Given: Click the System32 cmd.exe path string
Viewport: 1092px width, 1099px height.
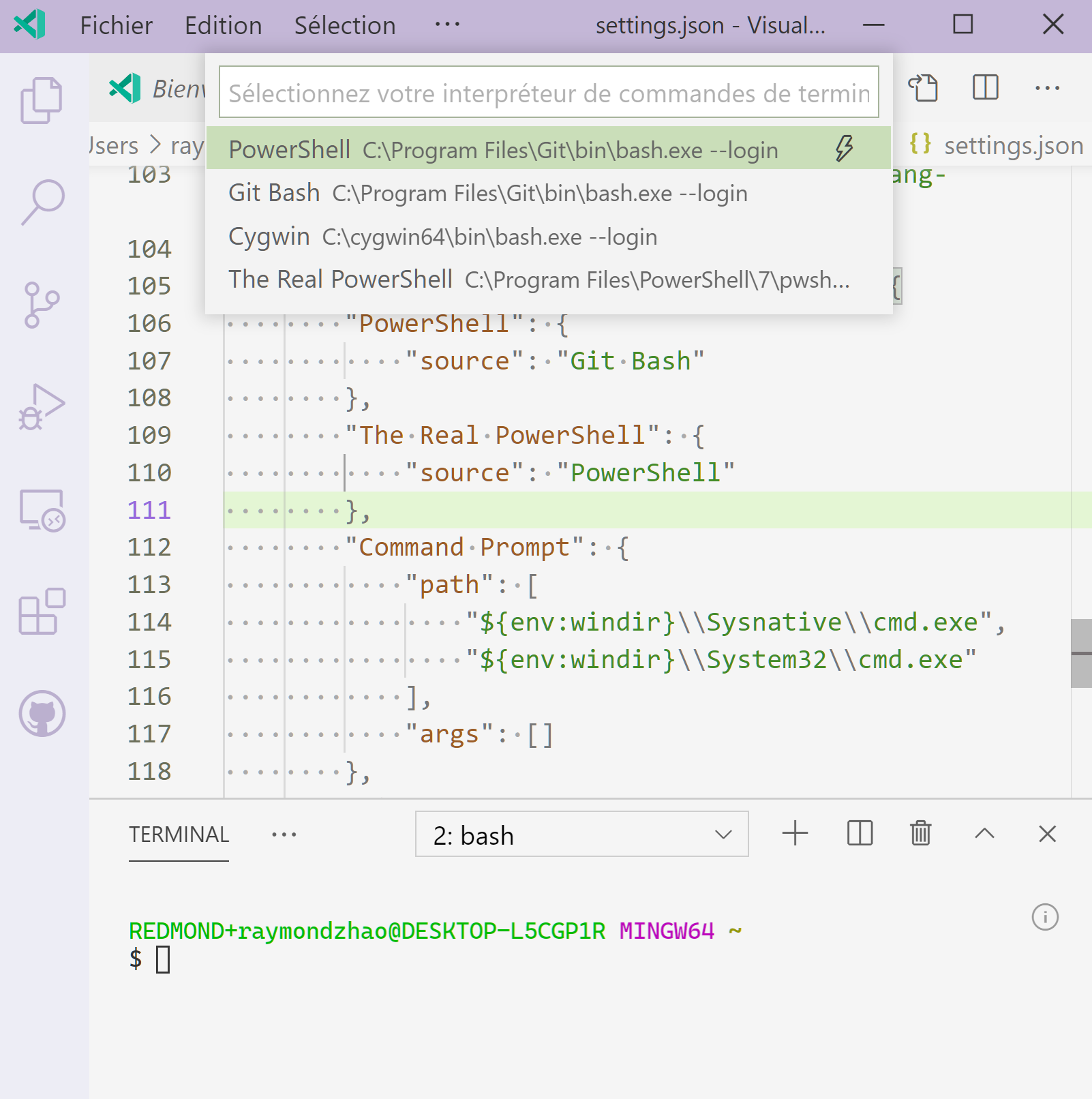Looking at the screenshot, I should pyautogui.click(x=721, y=659).
